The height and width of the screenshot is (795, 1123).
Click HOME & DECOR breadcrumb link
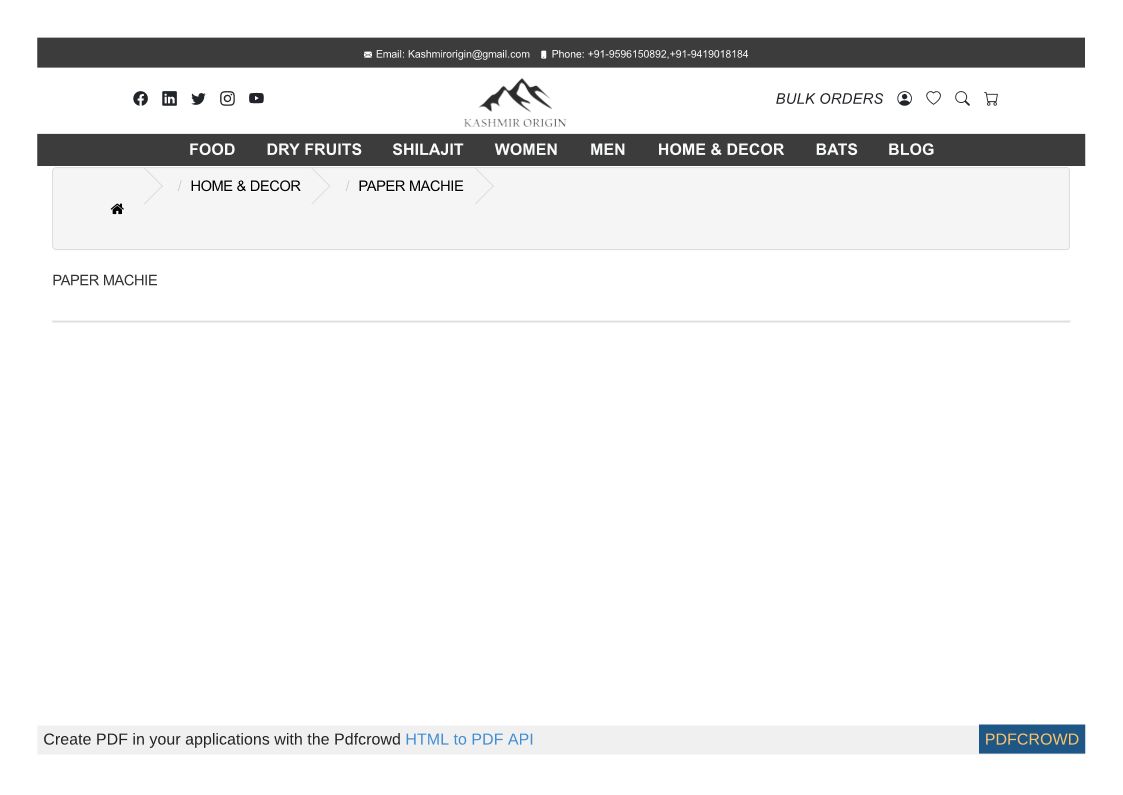pos(245,186)
